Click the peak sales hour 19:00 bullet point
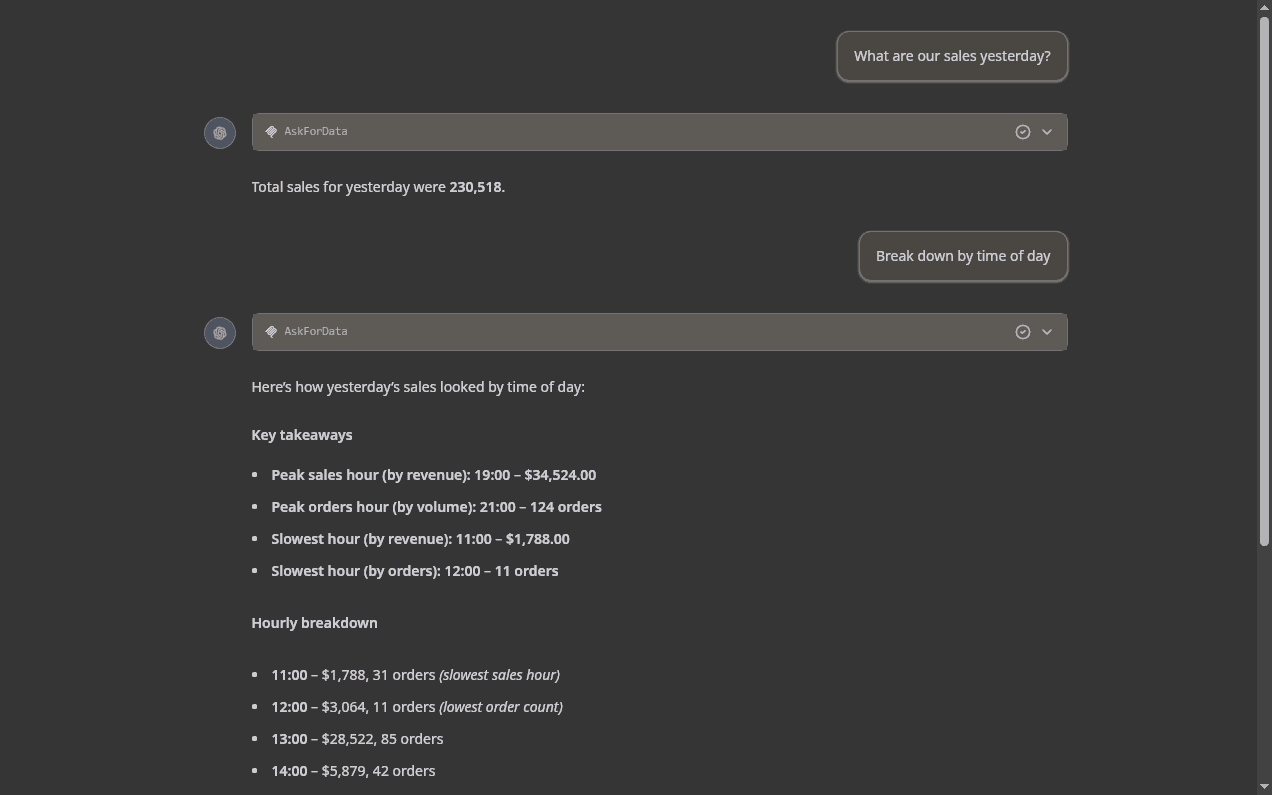 [x=433, y=475]
